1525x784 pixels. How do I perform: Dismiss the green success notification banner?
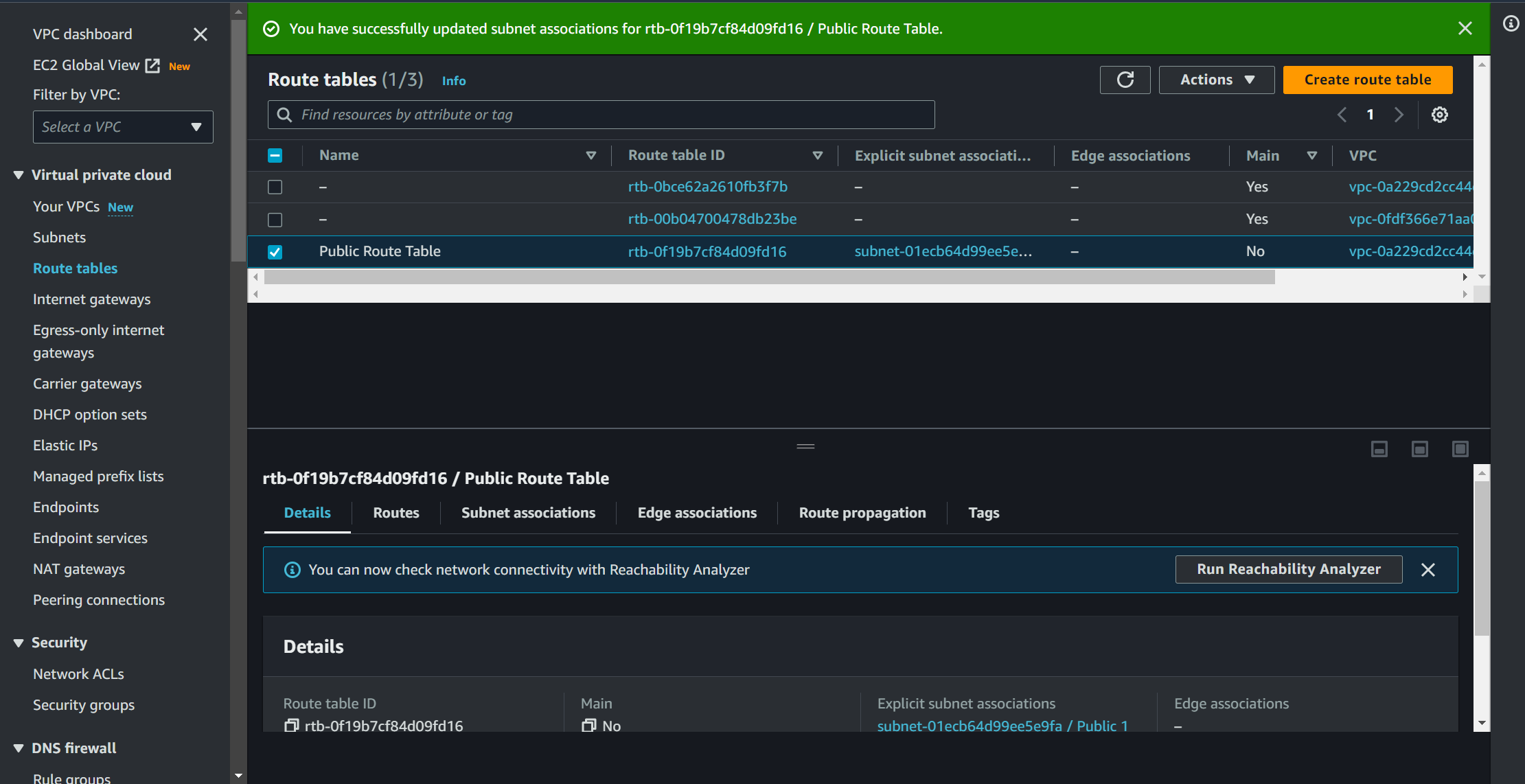tap(1465, 28)
